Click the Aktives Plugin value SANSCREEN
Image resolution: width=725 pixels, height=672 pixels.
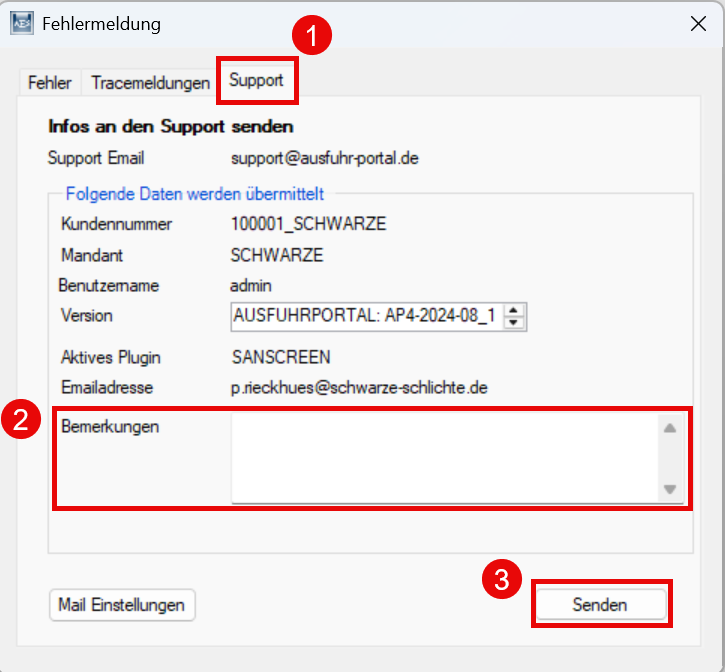coord(280,357)
